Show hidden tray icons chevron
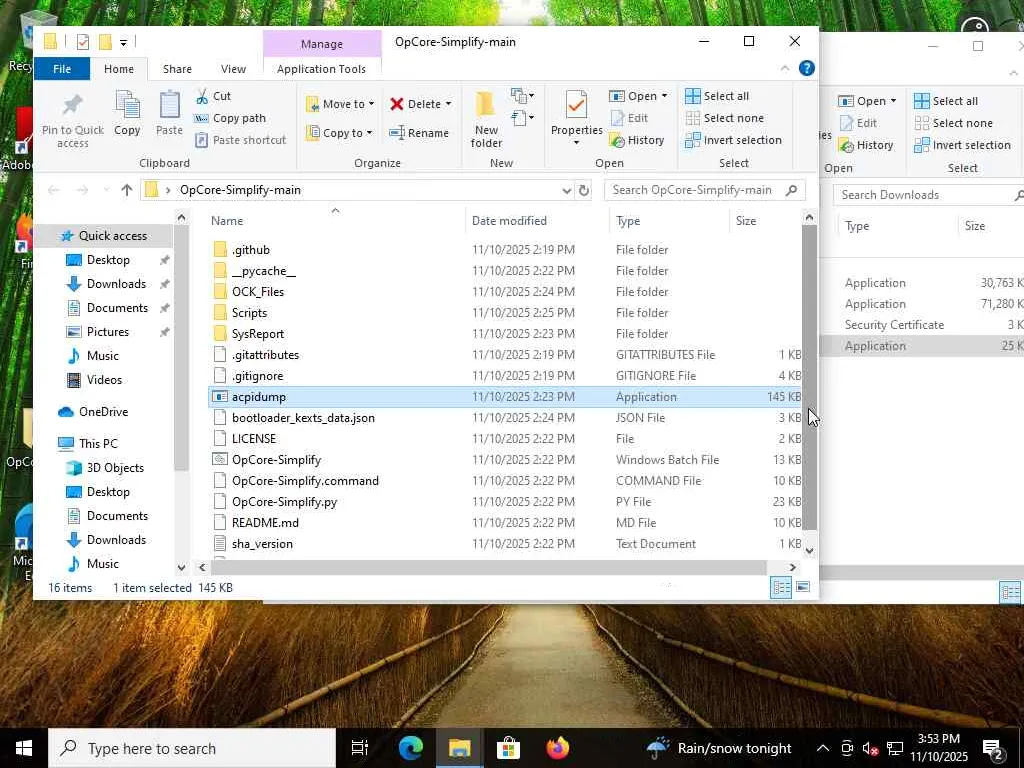 823,748
